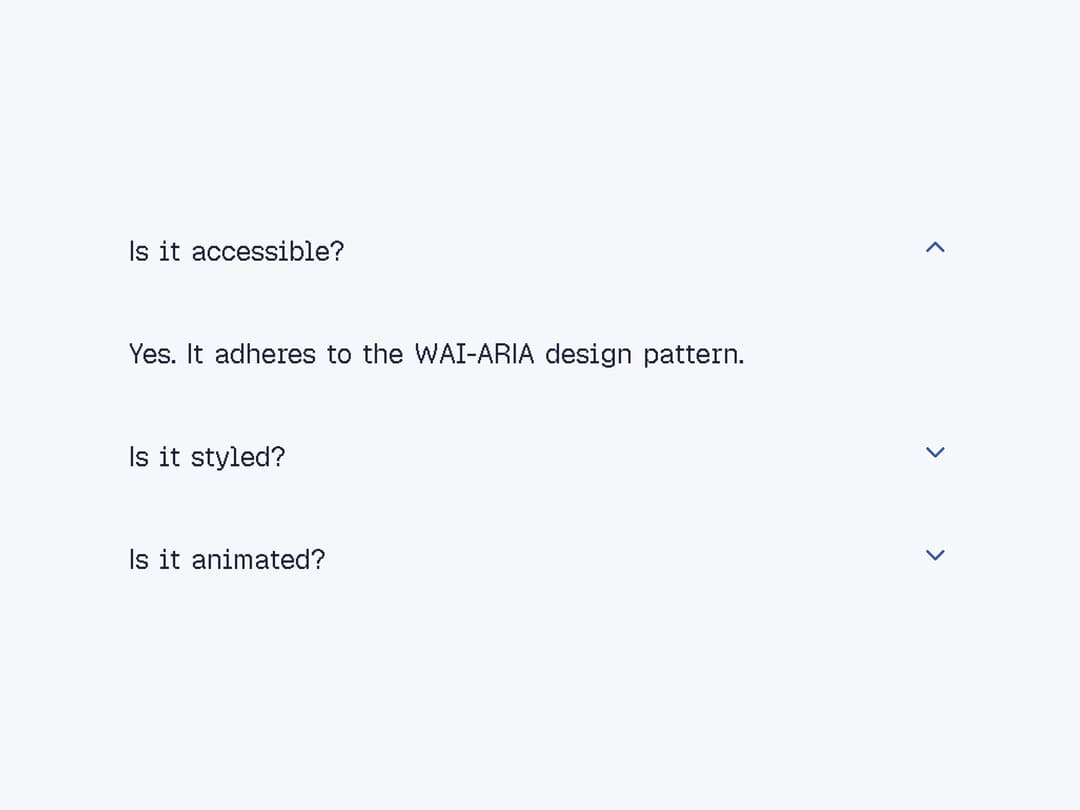Click the word 'adheres' in the answer panel

(265, 354)
